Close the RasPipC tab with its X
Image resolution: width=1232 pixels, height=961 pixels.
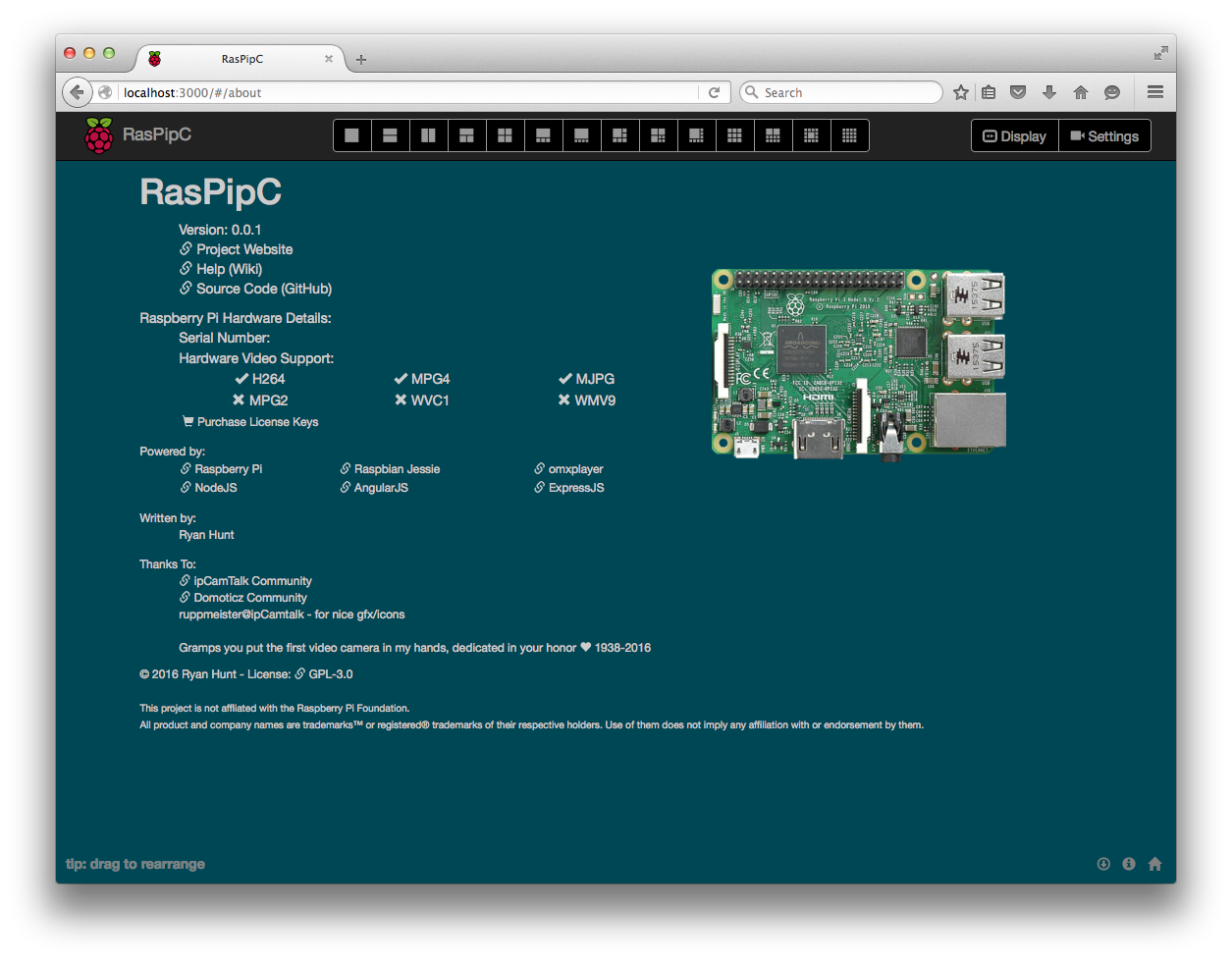329,59
